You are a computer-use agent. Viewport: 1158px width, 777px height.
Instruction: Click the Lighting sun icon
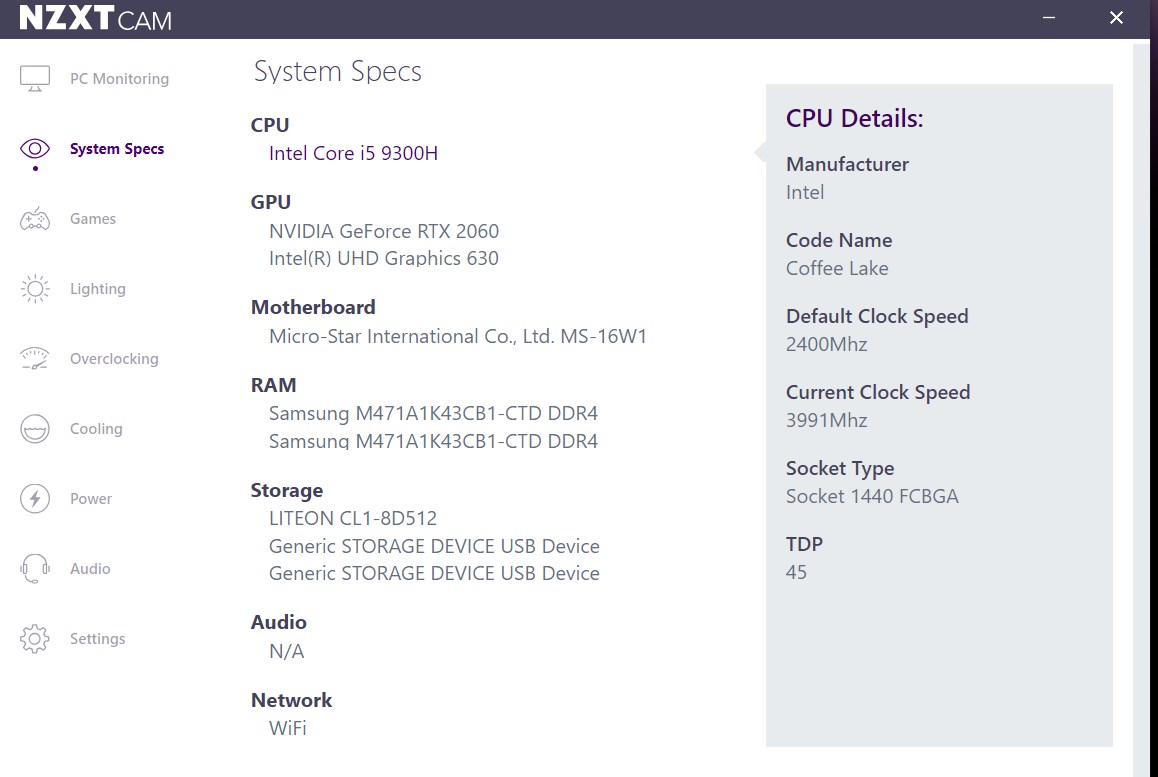click(x=35, y=289)
